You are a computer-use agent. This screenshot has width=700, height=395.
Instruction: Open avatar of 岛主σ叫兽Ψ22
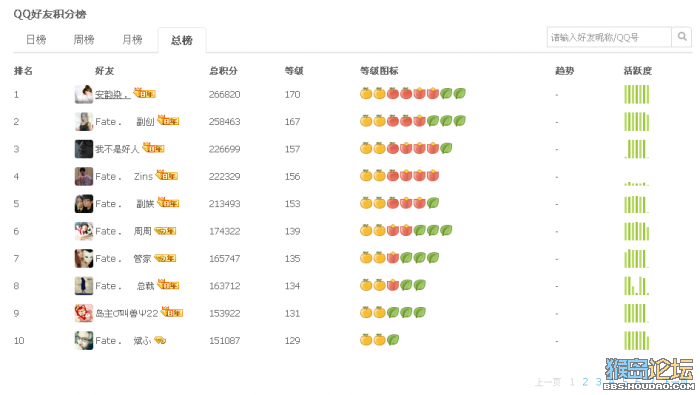click(x=84, y=313)
